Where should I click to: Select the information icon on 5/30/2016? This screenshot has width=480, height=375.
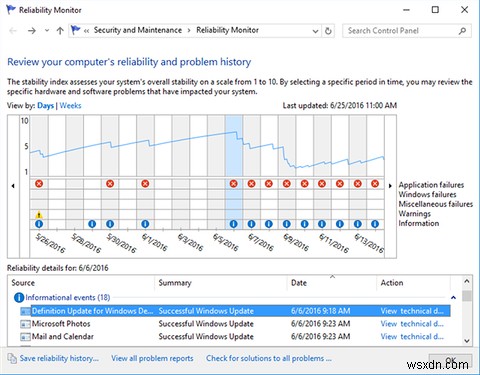pos(110,224)
